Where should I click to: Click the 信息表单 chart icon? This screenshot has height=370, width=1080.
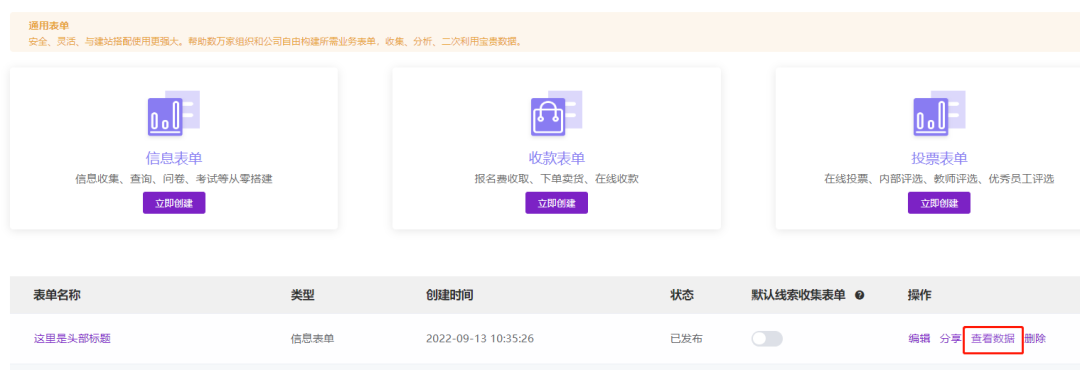[x=174, y=113]
